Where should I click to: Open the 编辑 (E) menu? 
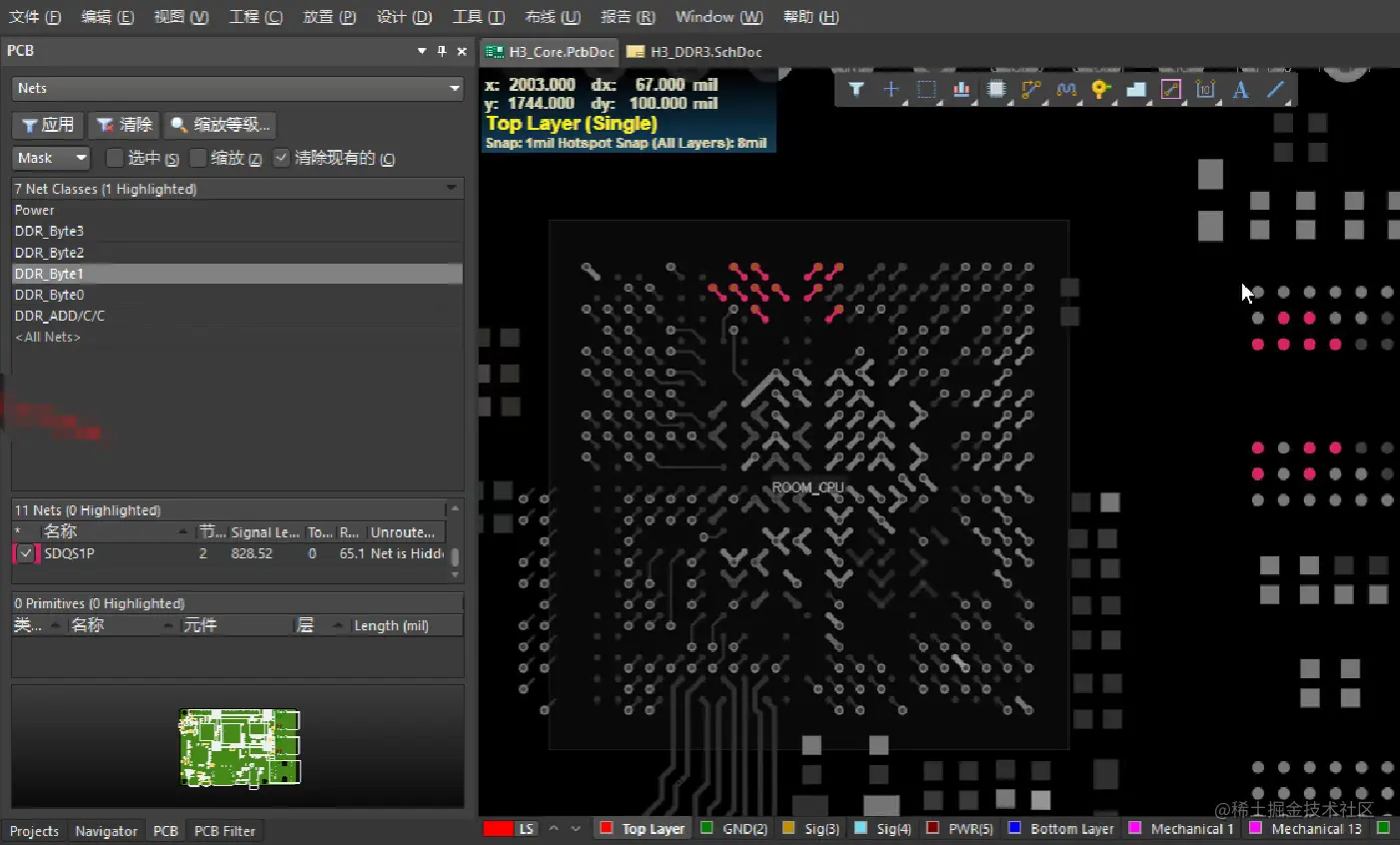tap(107, 17)
